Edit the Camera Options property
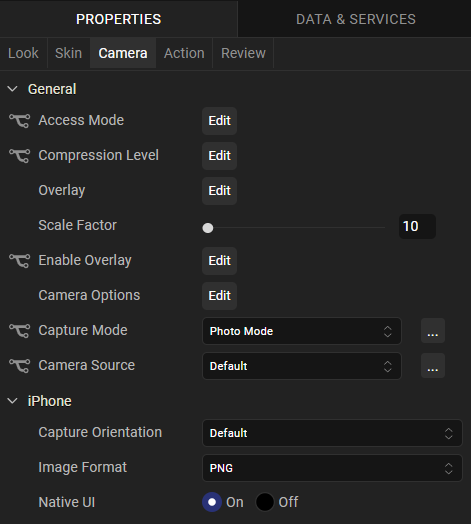The width and height of the screenshot is (471, 524). pyautogui.click(x=220, y=296)
